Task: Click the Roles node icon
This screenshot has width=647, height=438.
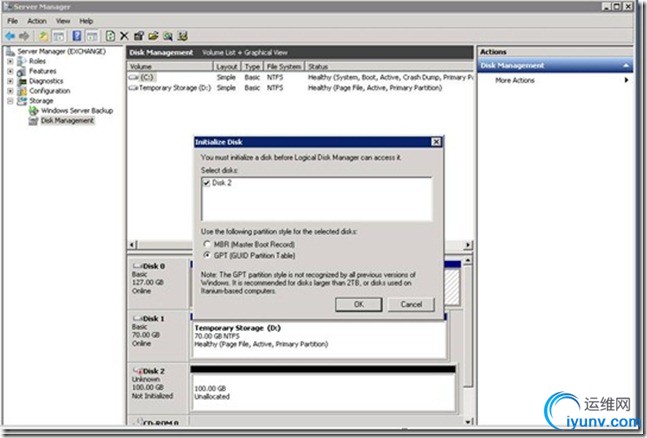Action: [22, 61]
